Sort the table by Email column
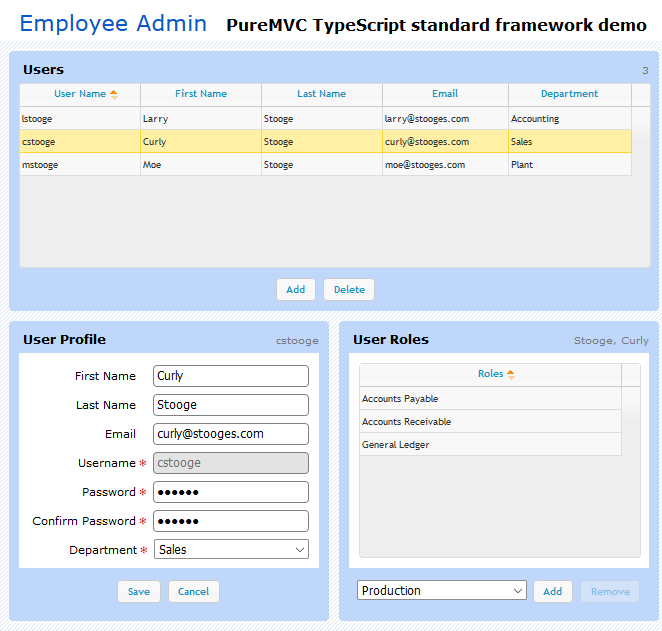The image size is (662, 631). (445, 94)
